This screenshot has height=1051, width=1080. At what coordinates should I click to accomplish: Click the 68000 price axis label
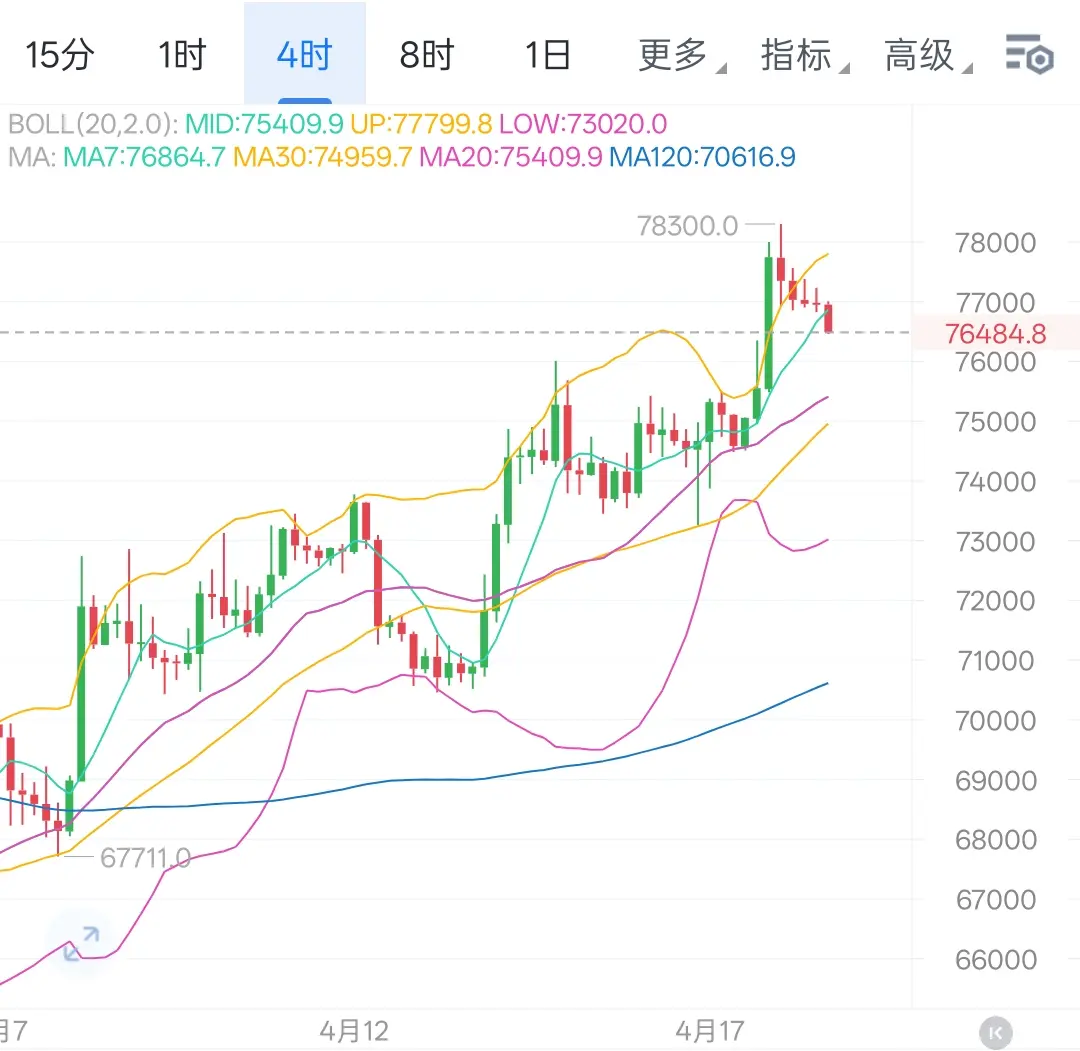[995, 840]
